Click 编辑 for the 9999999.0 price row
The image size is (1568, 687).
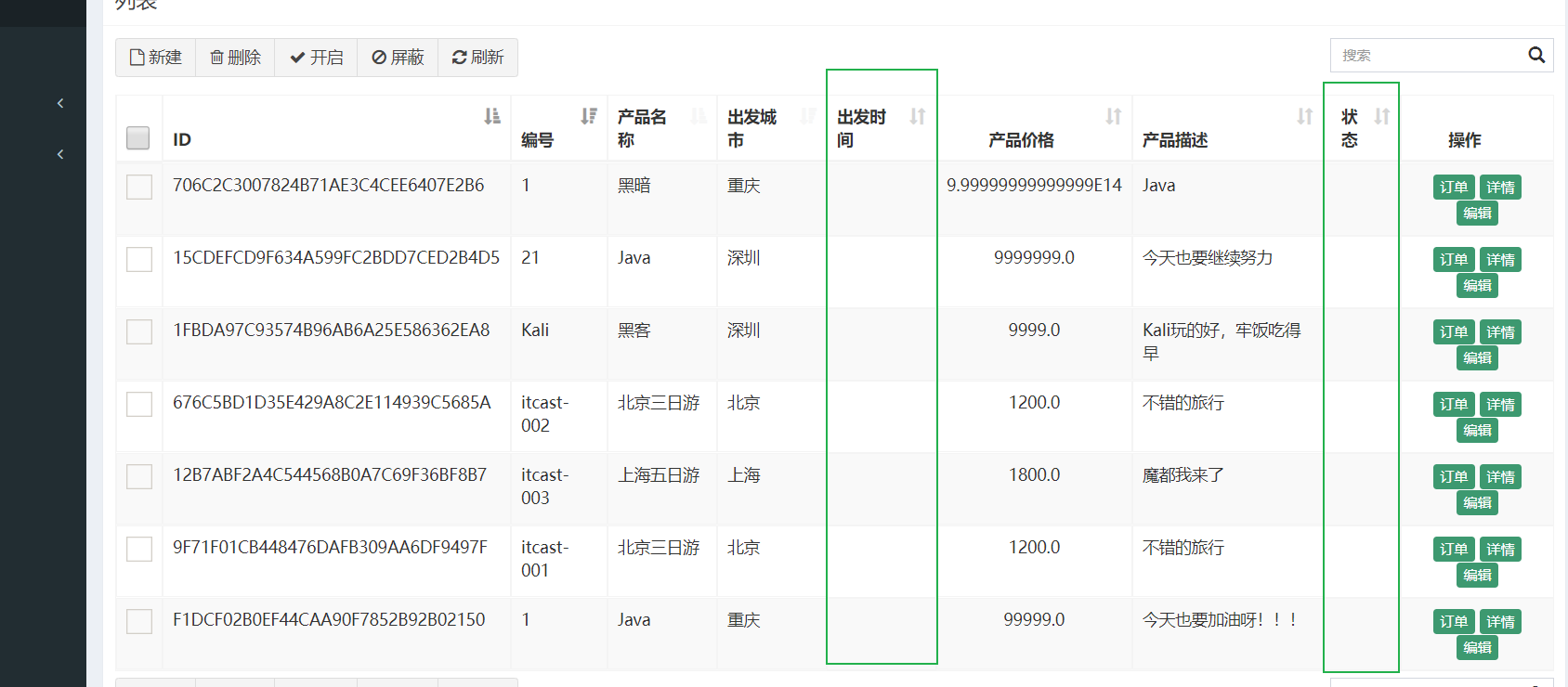coord(1477,286)
